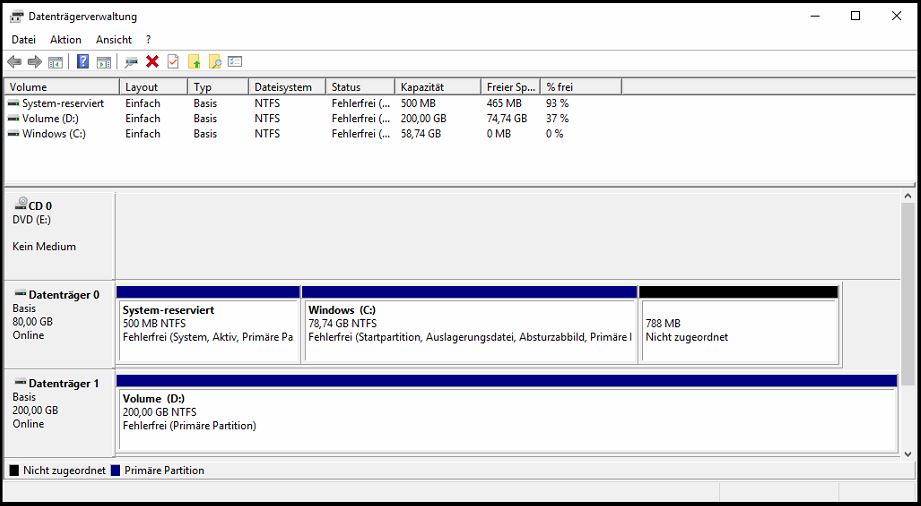Click the folder with magnifier search icon
Viewport: 921px width, 506px height.
point(215,62)
